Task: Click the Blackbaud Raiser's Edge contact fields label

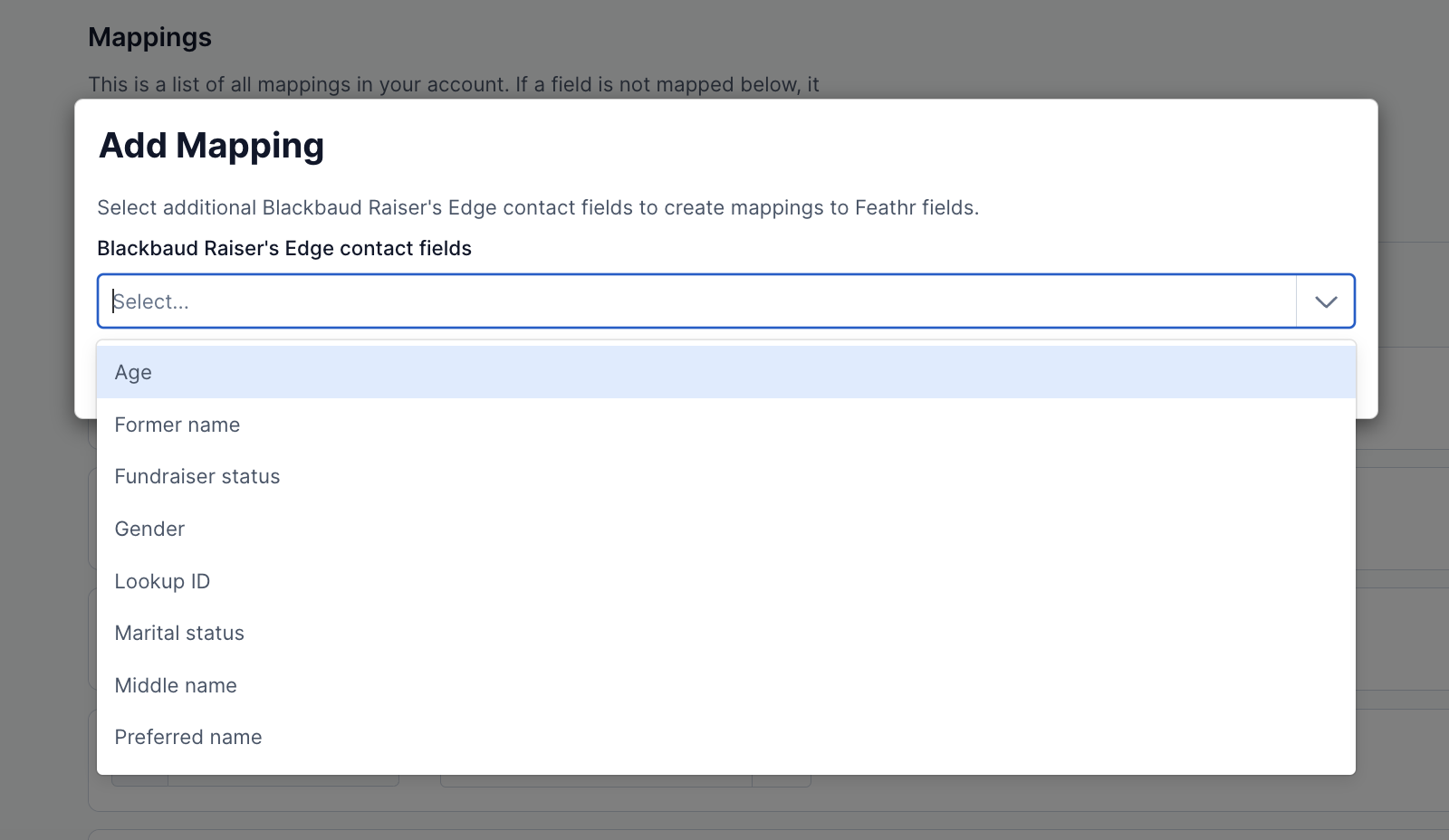Action: tap(284, 248)
